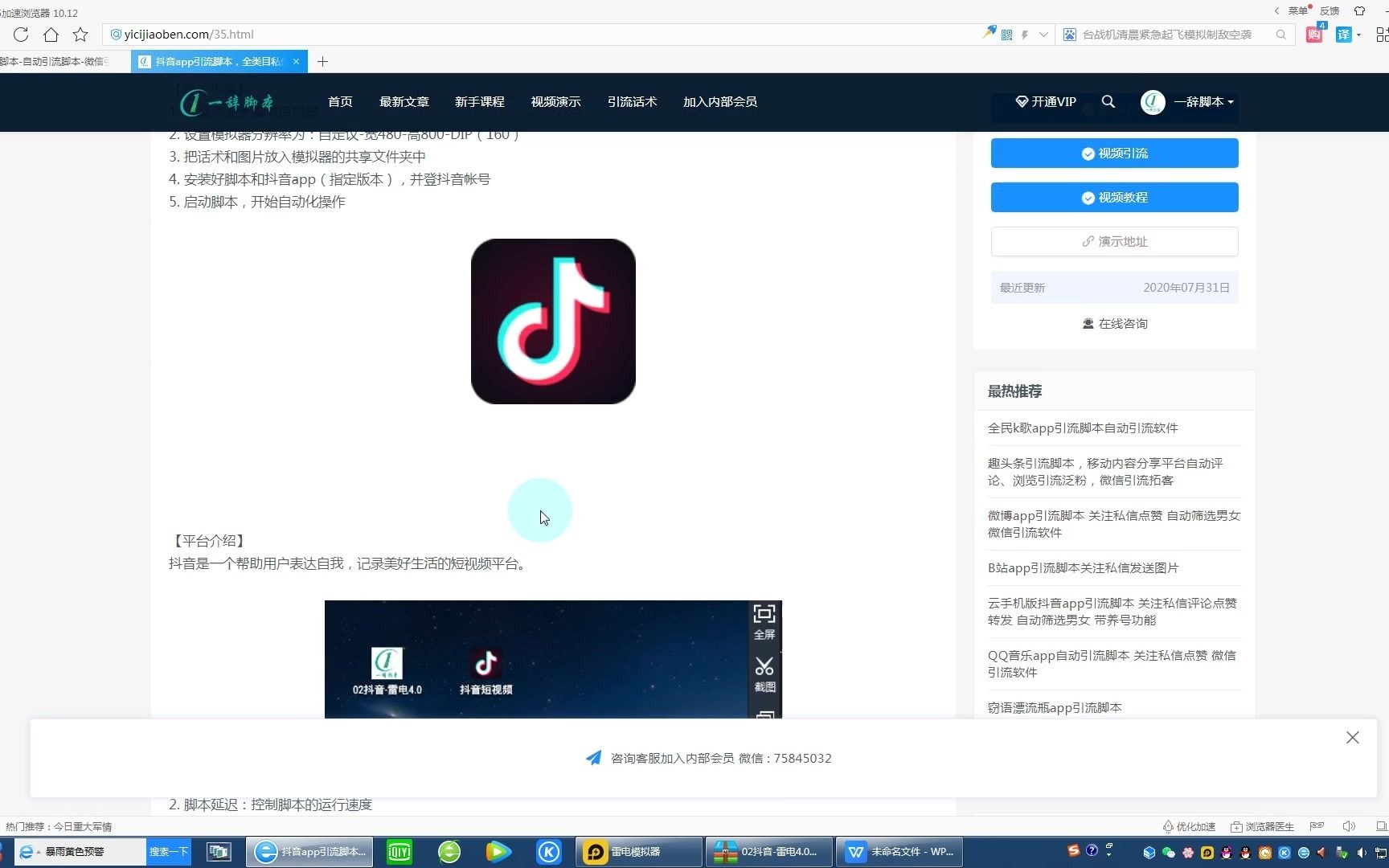Screen dimensions: 1389x868
Task: Open 引流话术 navigation item
Action: [632, 102]
